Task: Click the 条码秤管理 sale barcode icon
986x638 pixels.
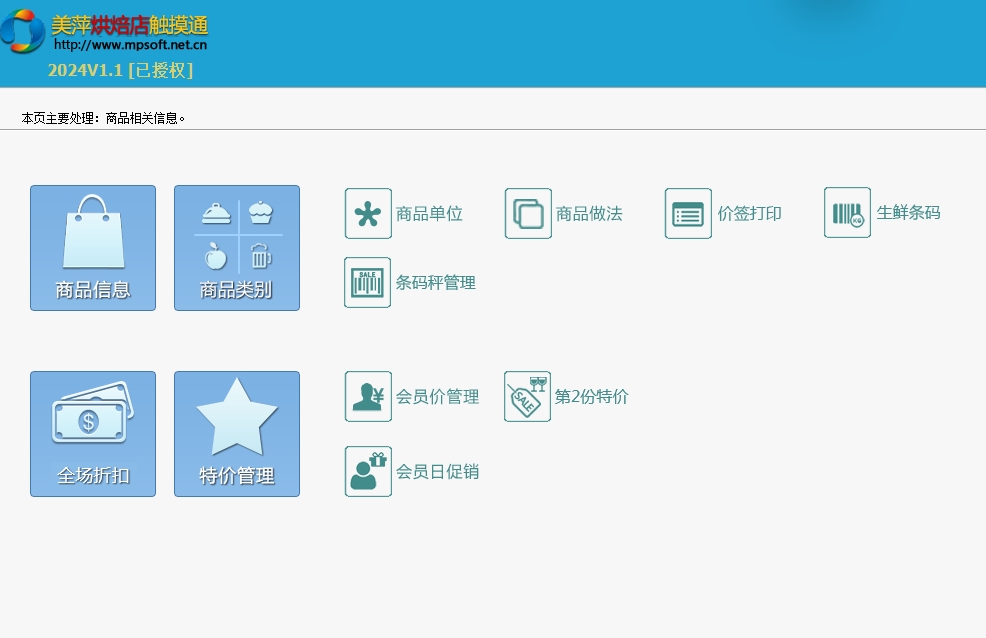Action: 368,283
